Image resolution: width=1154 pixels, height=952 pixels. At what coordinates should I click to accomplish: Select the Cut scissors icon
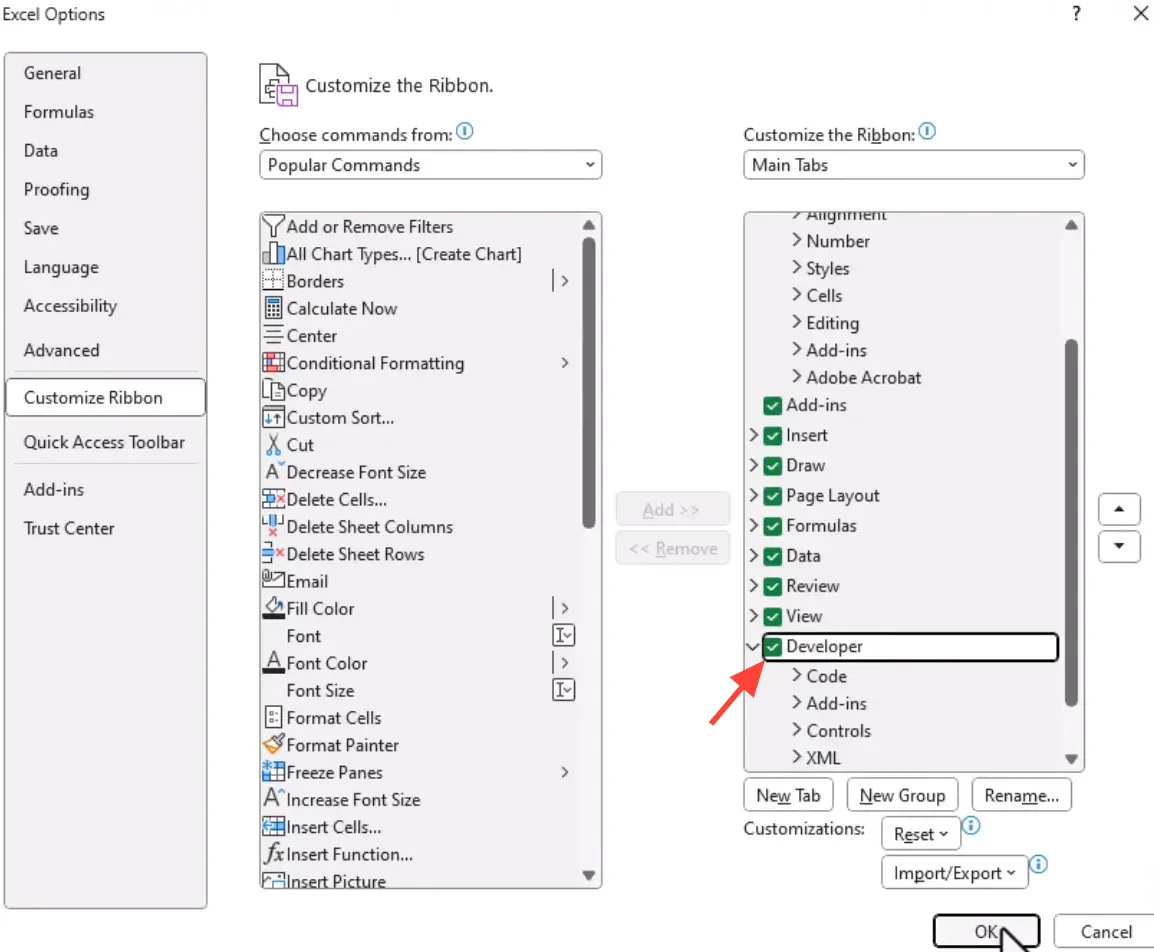[x=273, y=445]
